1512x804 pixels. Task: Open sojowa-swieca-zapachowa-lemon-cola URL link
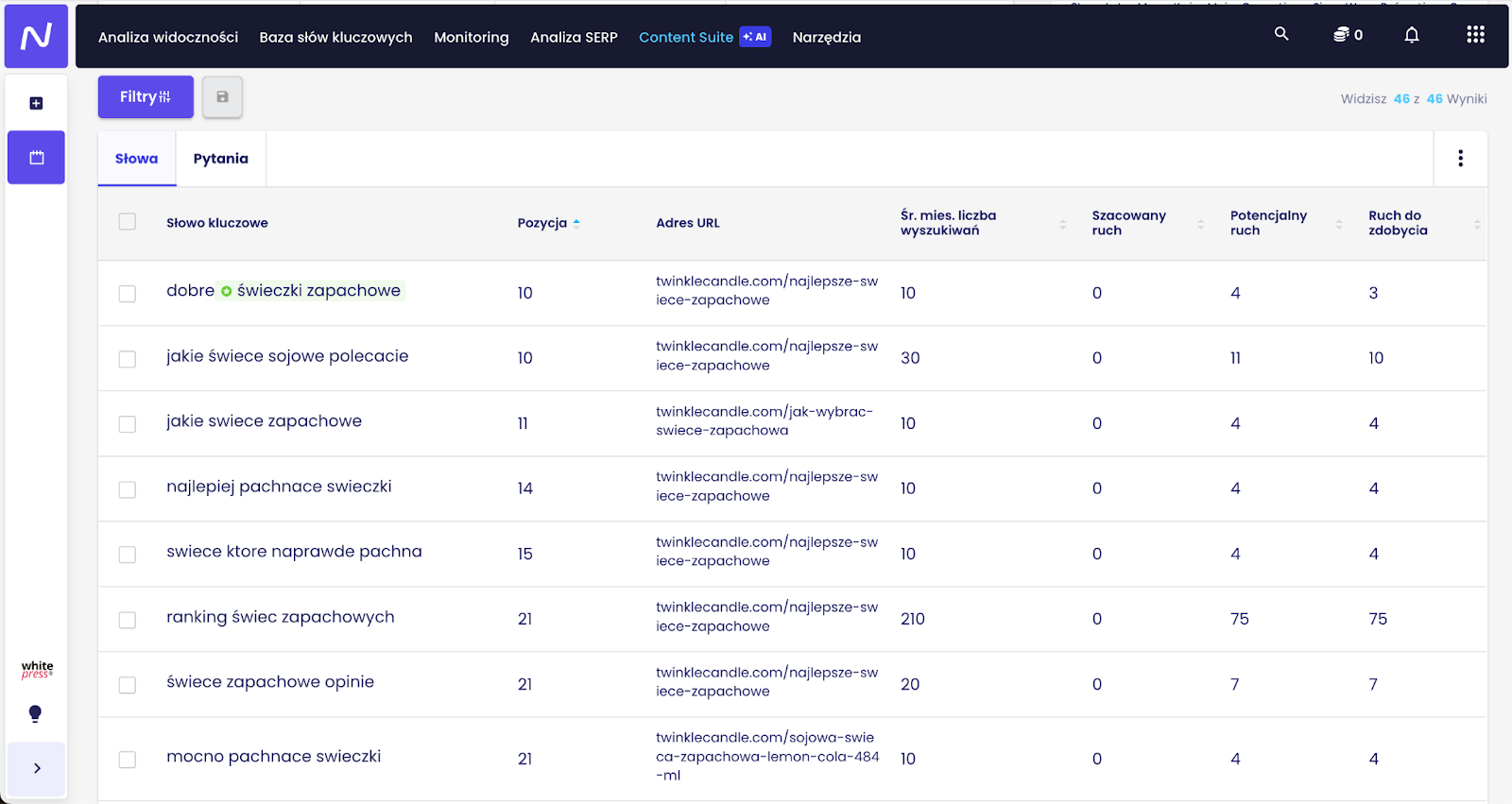(x=767, y=756)
